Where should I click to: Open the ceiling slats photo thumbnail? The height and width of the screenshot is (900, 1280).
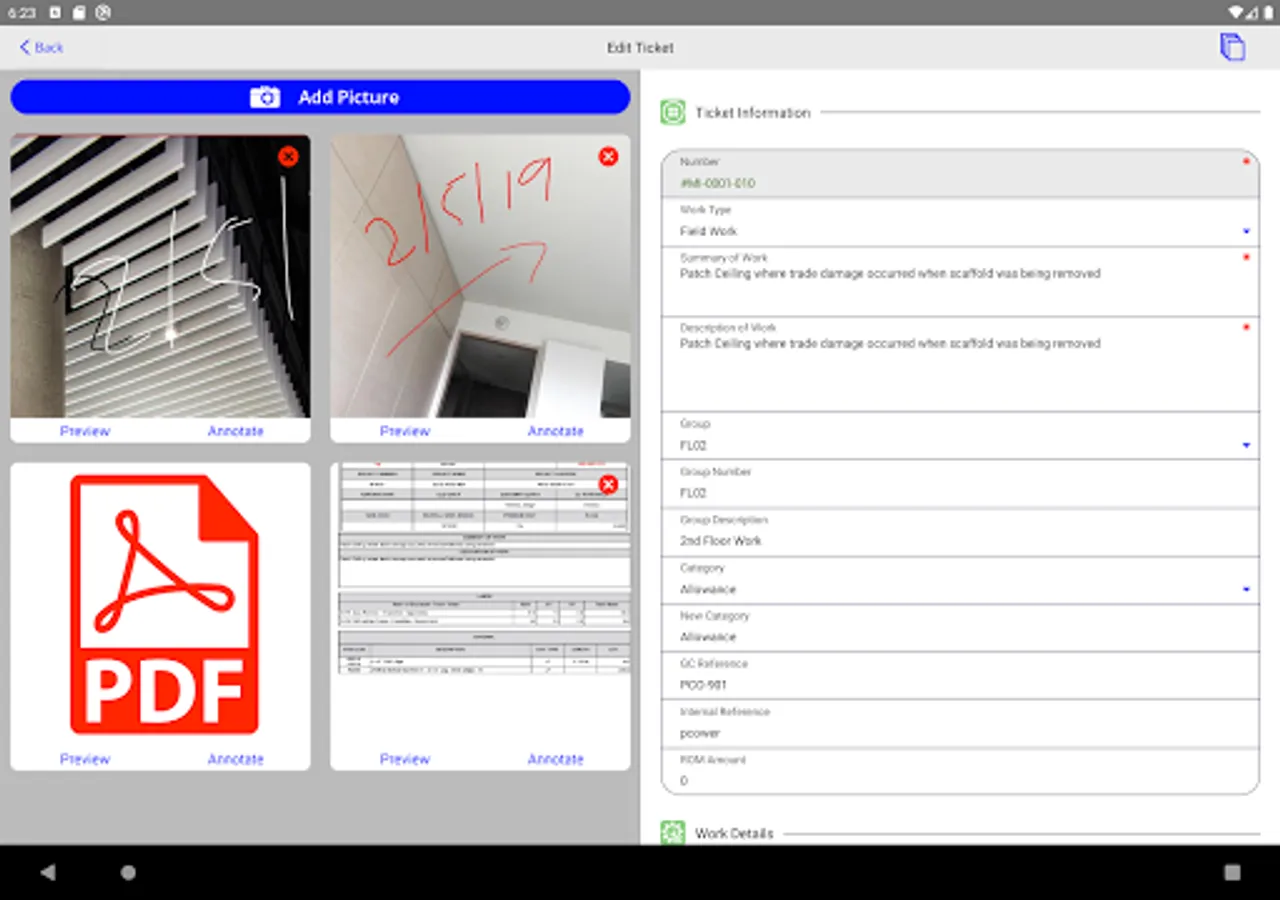pyautogui.click(x=160, y=277)
